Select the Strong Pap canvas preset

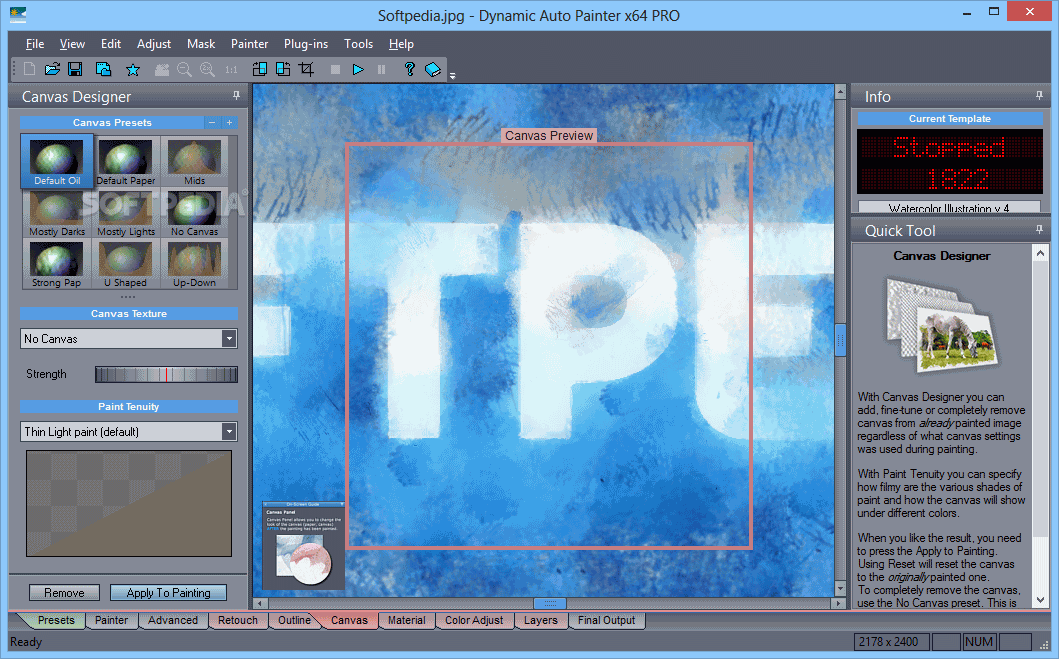pyautogui.click(x=57, y=264)
